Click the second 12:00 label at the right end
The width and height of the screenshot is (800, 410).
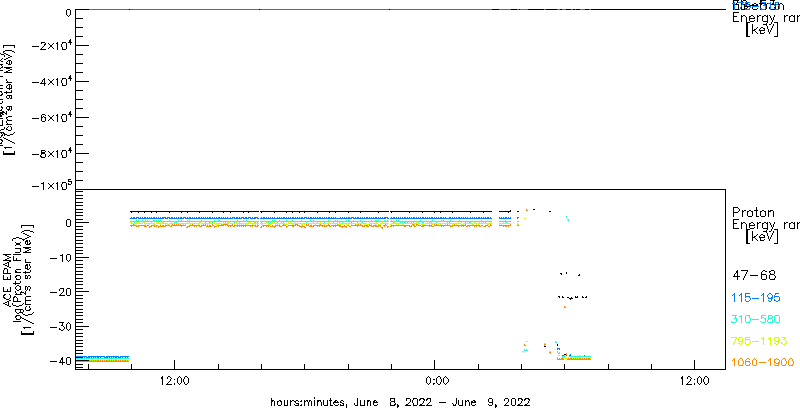pyautogui.click(x=695, y=381)
